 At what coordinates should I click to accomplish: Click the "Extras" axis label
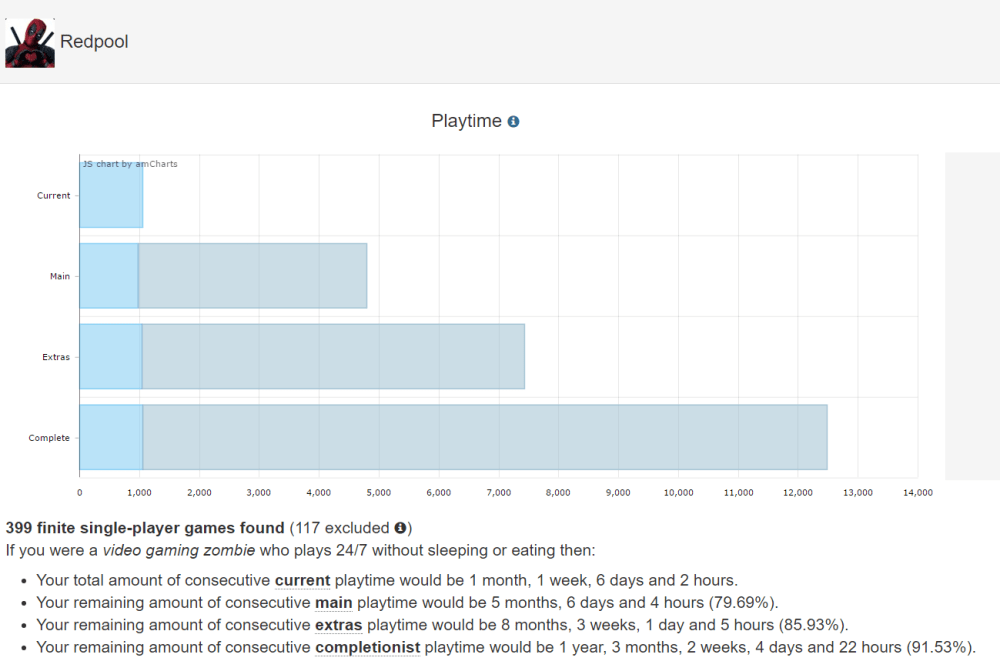point(57,356)
